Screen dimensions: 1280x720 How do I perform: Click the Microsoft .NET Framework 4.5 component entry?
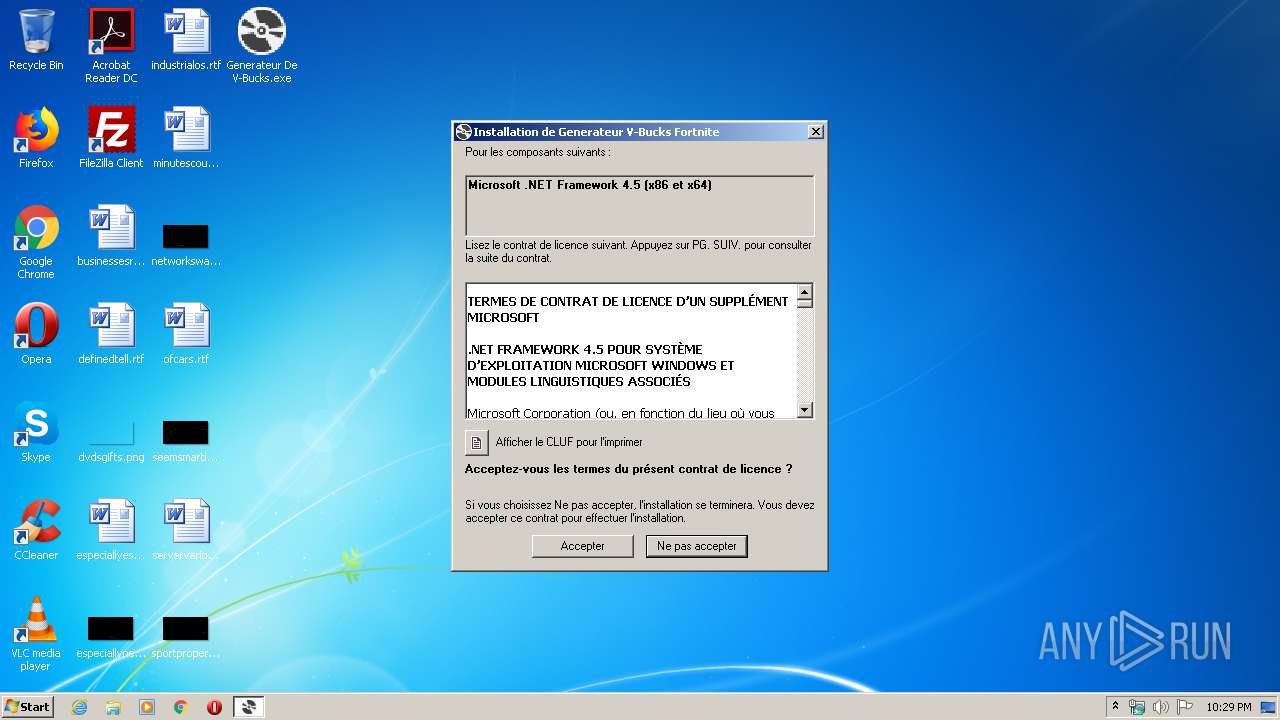coord(590,185)
